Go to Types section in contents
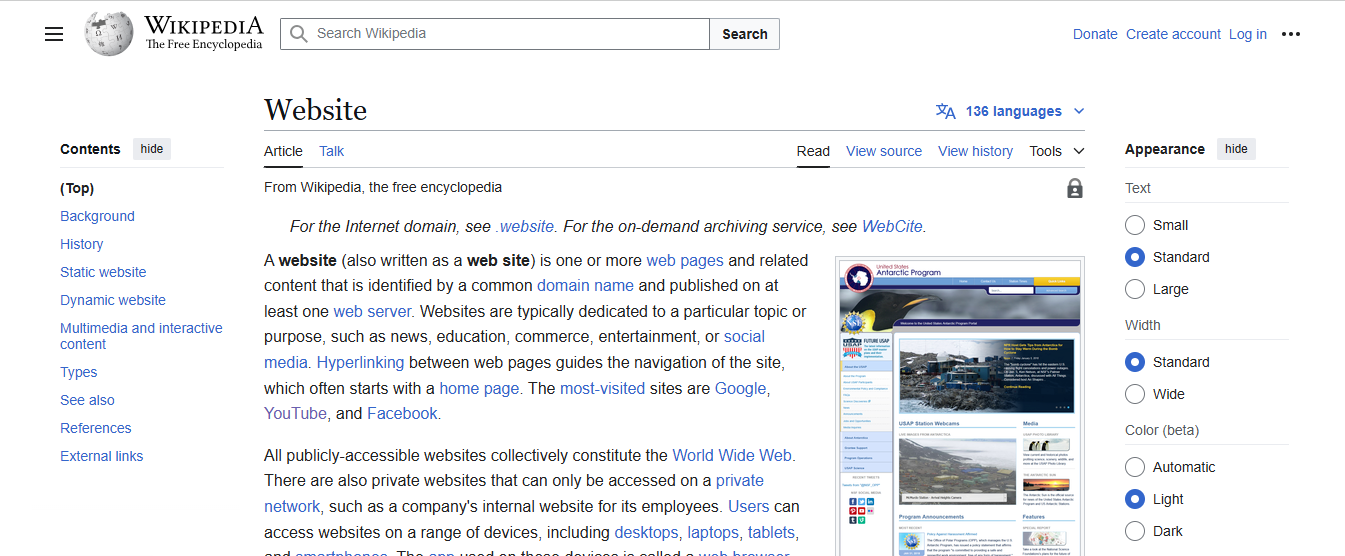The image size is (1345, 556). click(78, 372)
